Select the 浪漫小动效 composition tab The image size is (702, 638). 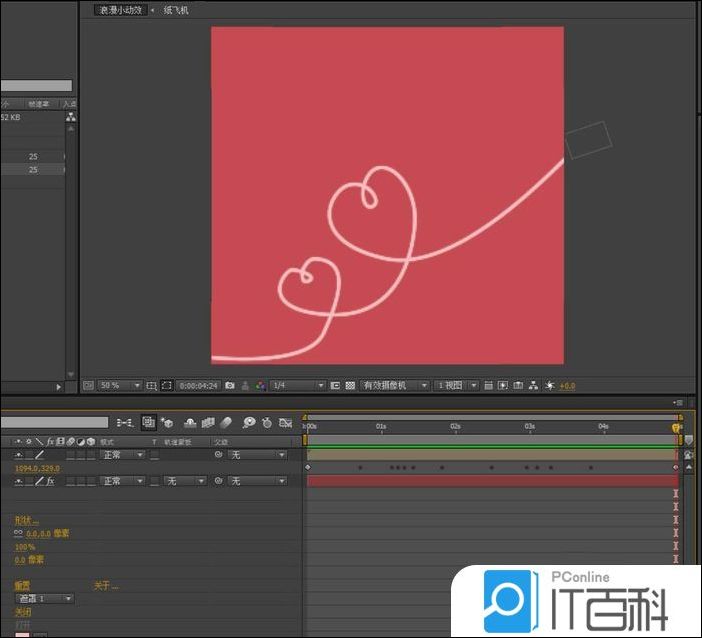[121, 10]
